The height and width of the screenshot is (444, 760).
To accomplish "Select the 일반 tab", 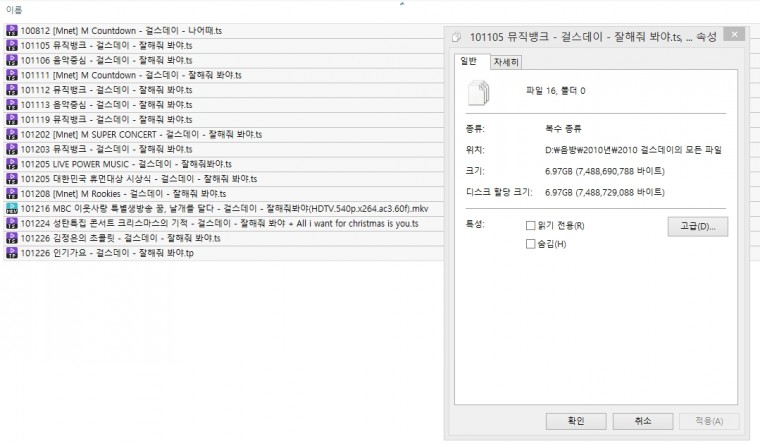I will point(468,61).
